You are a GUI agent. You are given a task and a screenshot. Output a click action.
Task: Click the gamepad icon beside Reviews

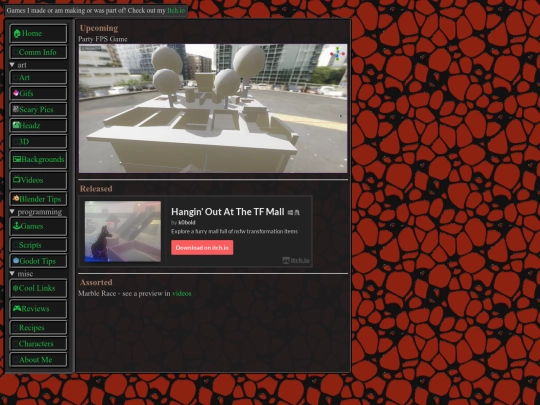pyautogui.click(x=17, y=308)
